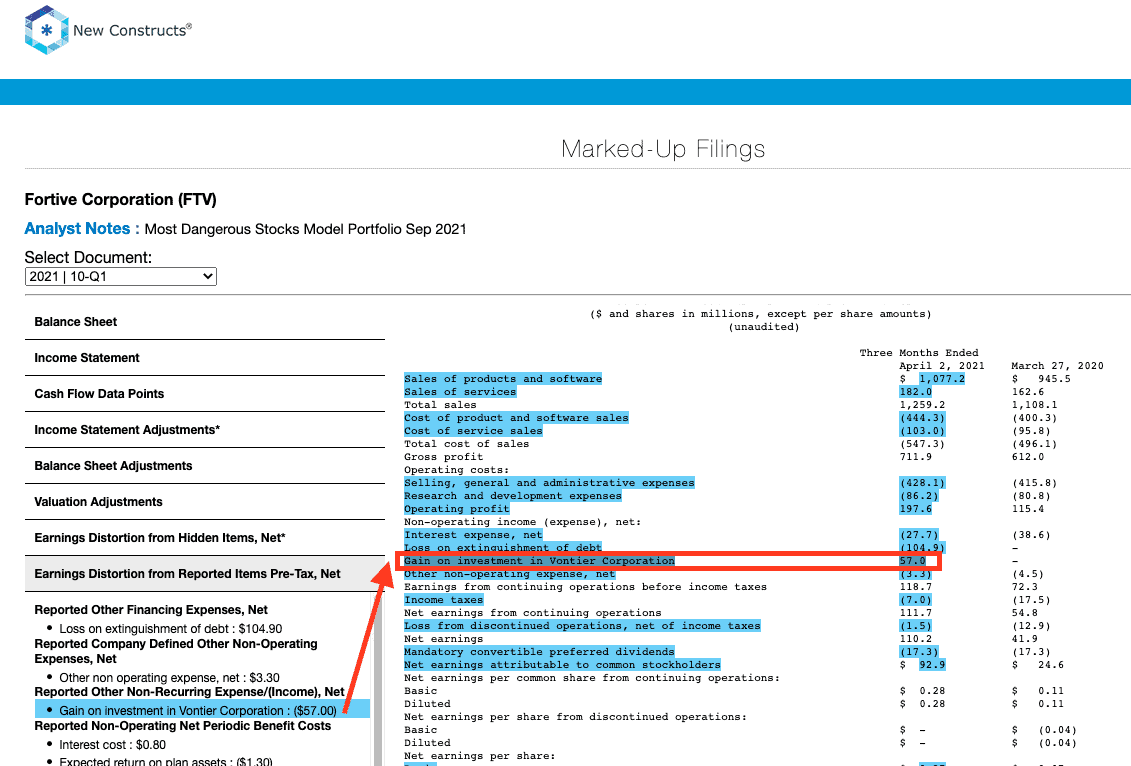
Task: Open Income Statement Adjustments* section
Action: point(205,430)
